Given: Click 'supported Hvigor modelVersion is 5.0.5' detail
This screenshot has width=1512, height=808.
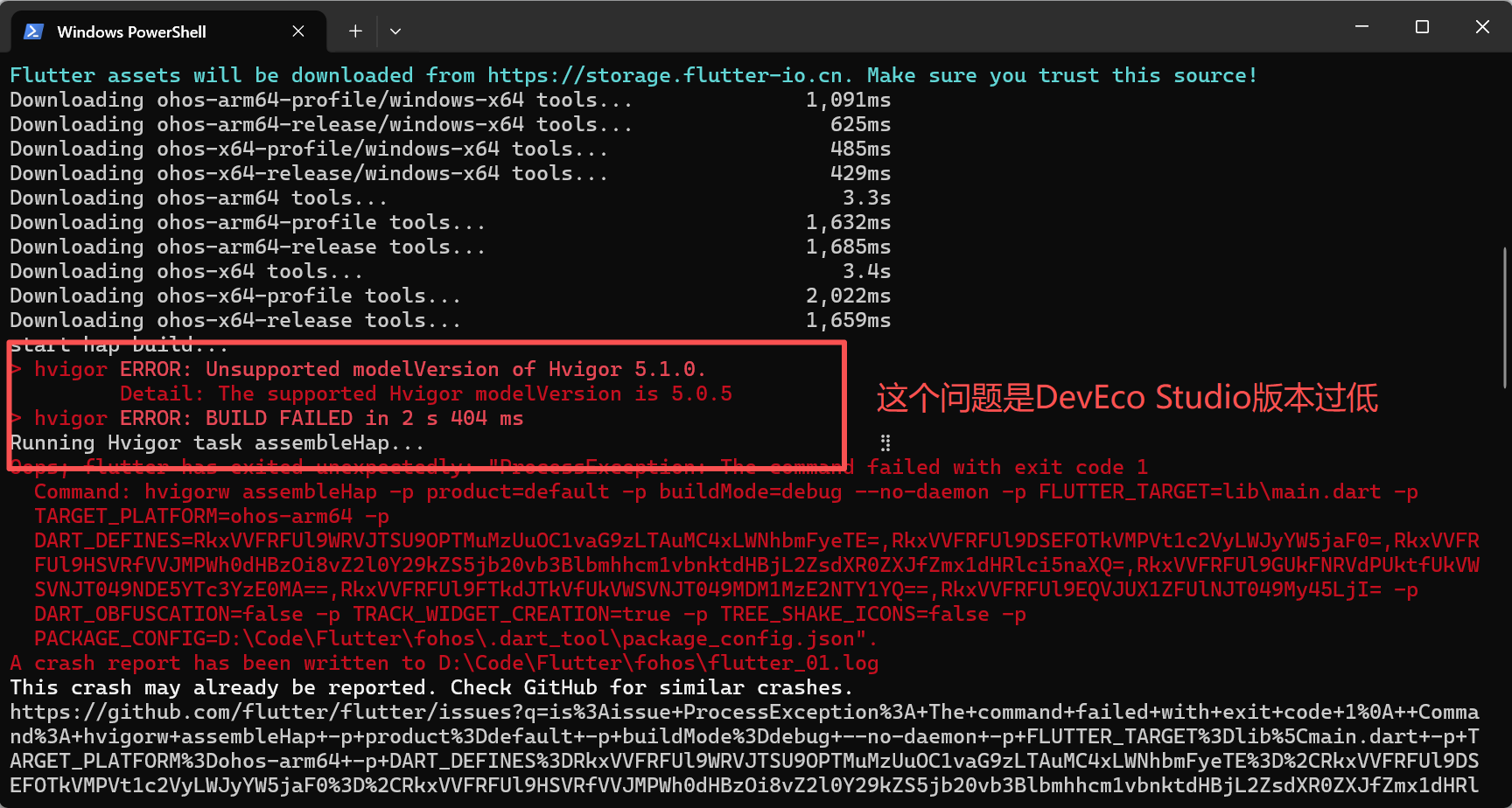Looking at the screenshot, I should [x=500, y=394].
